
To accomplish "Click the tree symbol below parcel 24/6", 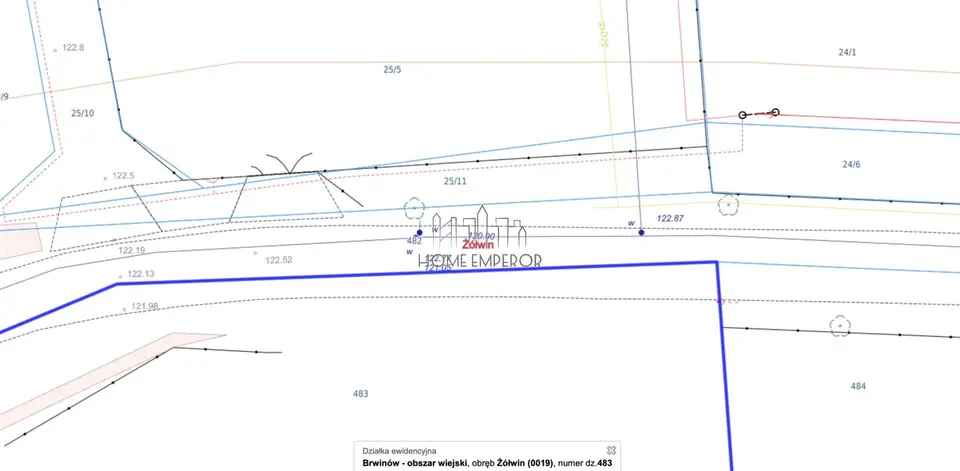I will click(728, 205).
